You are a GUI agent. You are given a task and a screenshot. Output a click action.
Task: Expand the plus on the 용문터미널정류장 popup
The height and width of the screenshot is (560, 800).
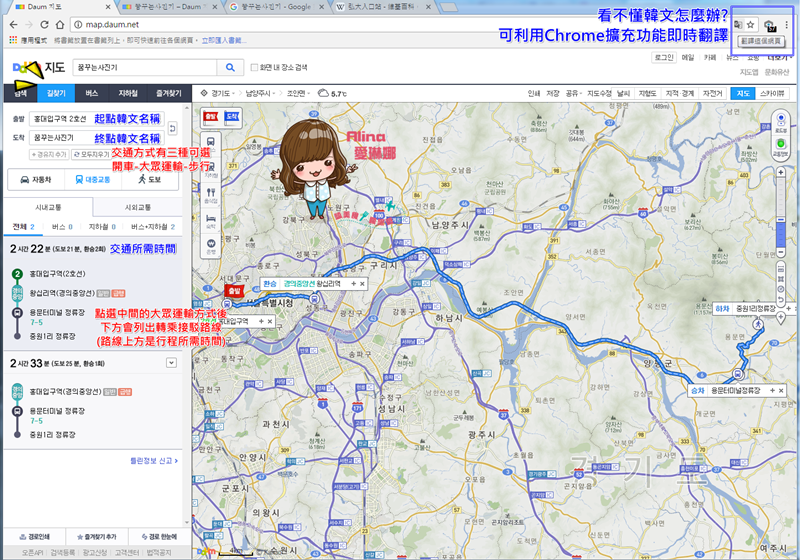click(x=772, y=390)
